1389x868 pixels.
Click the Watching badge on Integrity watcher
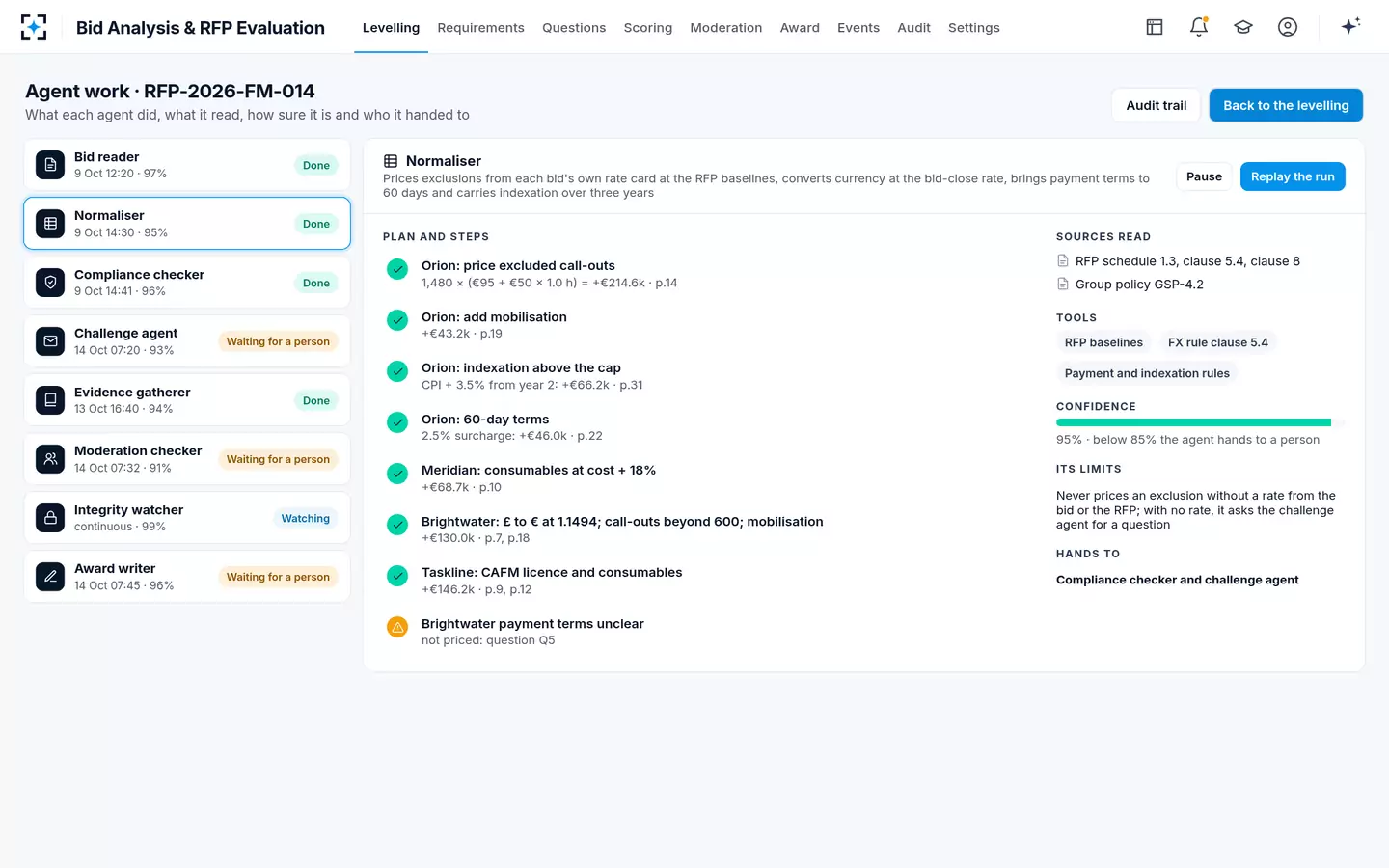(306, 518)
